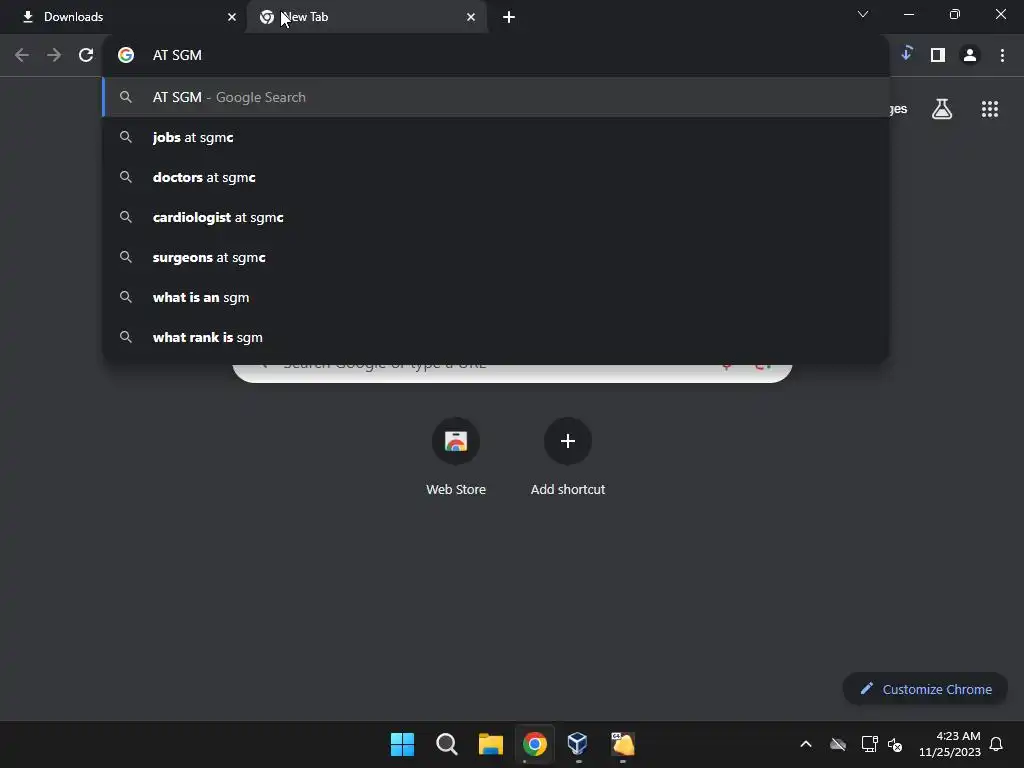Image resolution: width=1024 pixels, height=768 pixels.
Task: Open Search Labs flask icon
Action: click(942, 109)
